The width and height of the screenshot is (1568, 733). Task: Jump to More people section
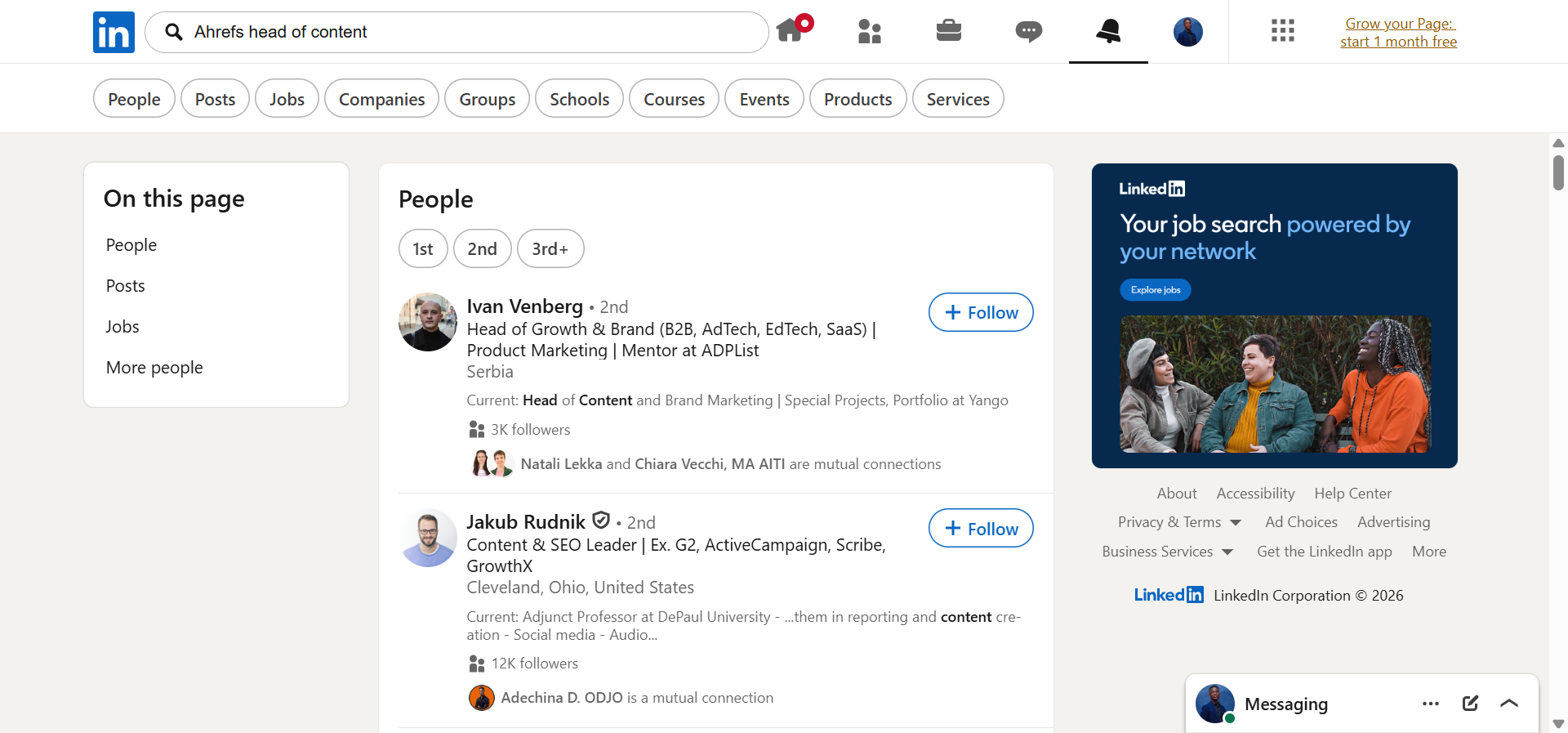coord(154,368)
